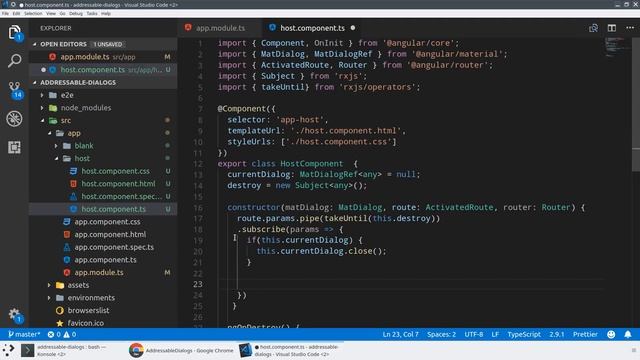
Task: Place cursor on empty line 23
Action: pyautogui.click(x=412, y=284)
